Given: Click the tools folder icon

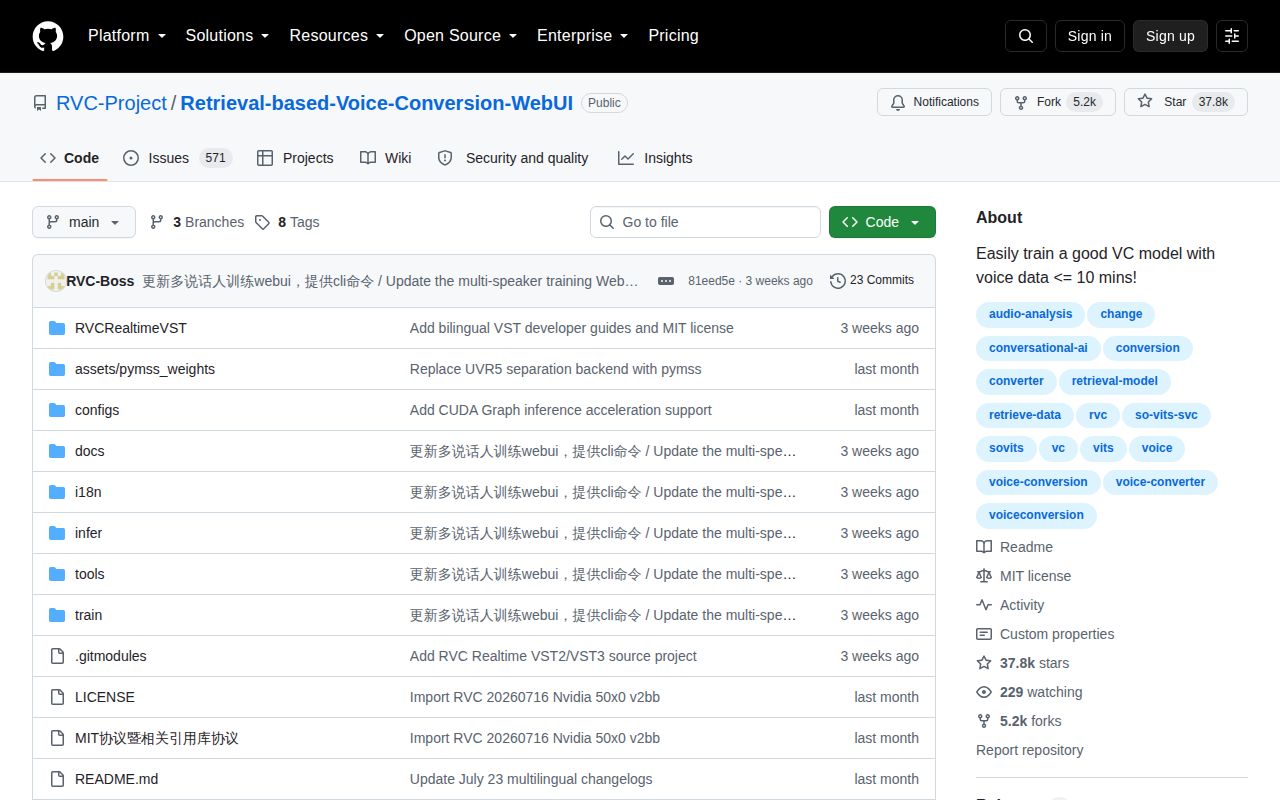Looking at the screenshot, I should tap(57, 574).
